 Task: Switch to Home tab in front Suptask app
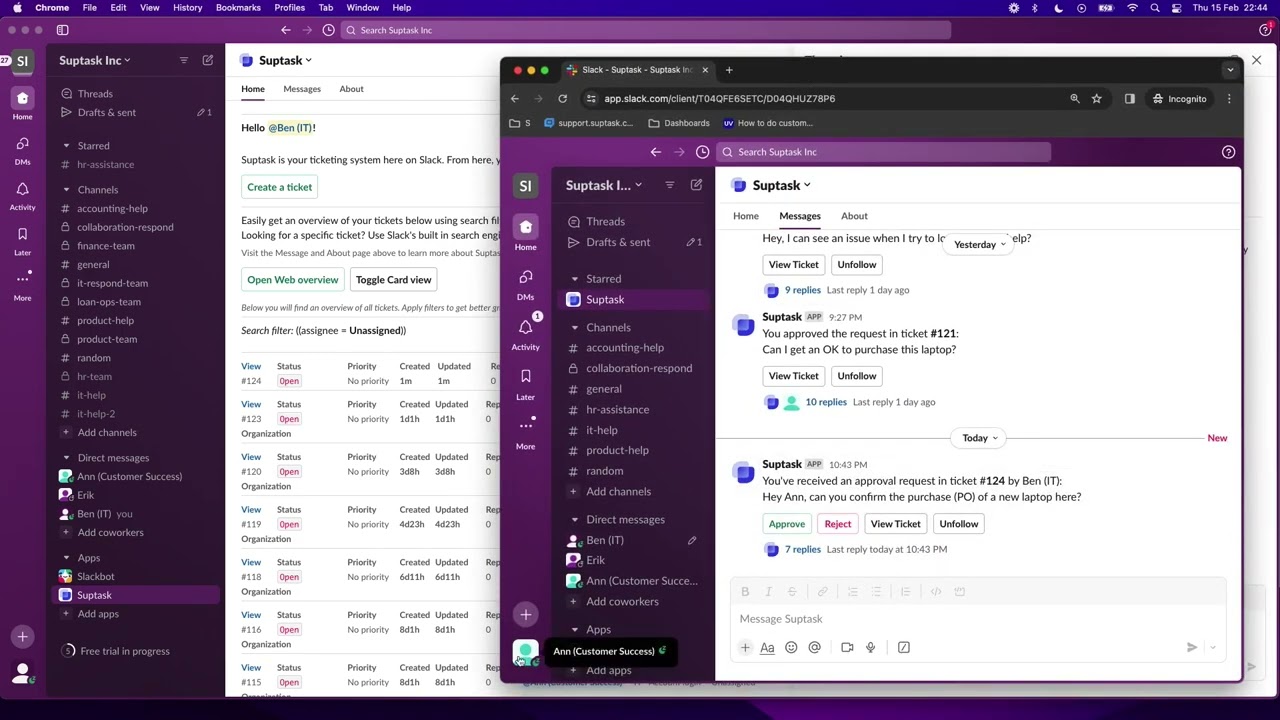pos(746,216)
